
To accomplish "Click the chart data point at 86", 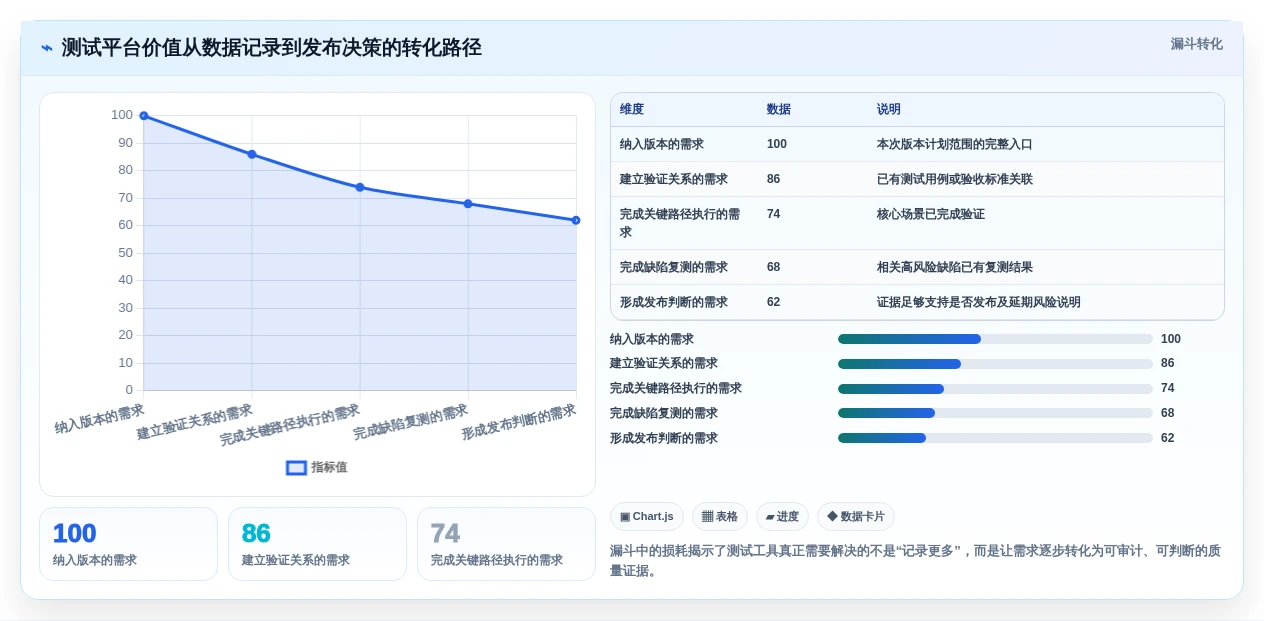I will click(252, 154).
